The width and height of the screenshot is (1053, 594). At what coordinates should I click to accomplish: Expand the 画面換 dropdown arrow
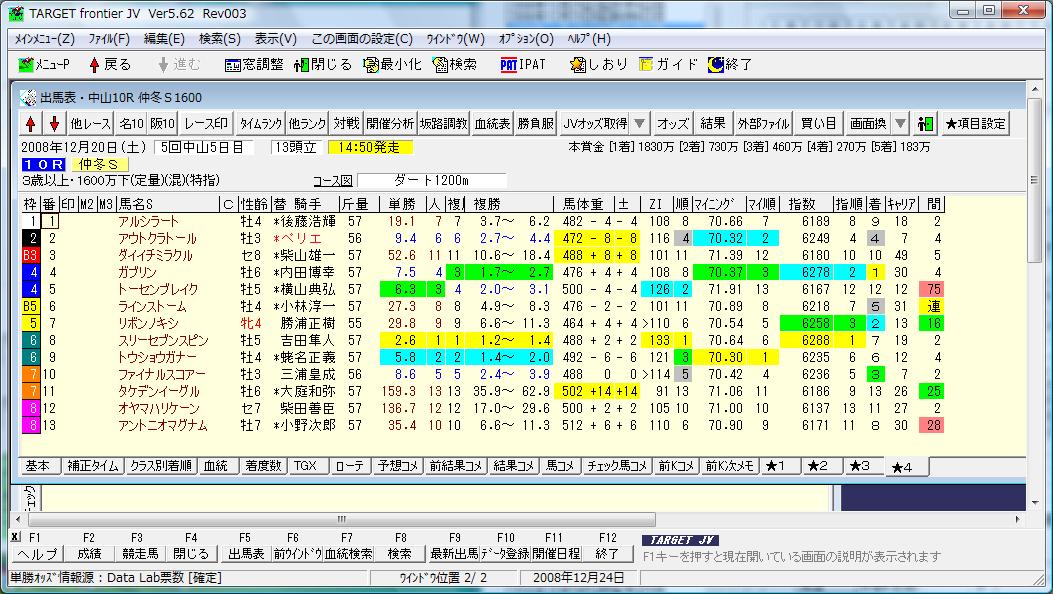click(901, 123)
